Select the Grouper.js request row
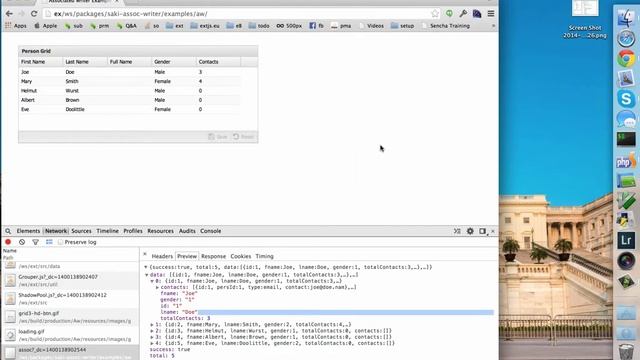Image resolution: width=640 pixels, height=360 pixels. click(70, 280)
